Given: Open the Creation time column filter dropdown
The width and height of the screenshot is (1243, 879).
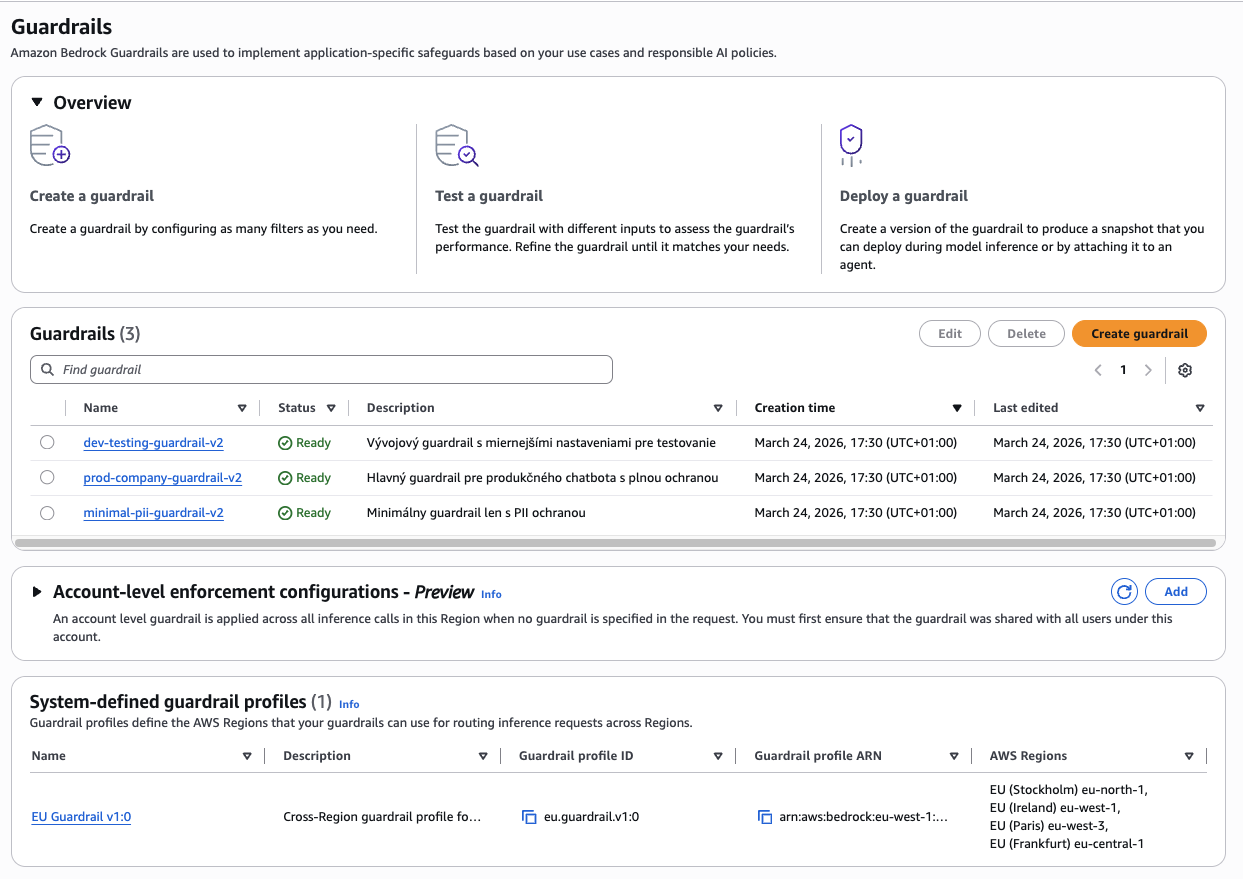Looking at the screenshot, I should [x=957, y=407].
